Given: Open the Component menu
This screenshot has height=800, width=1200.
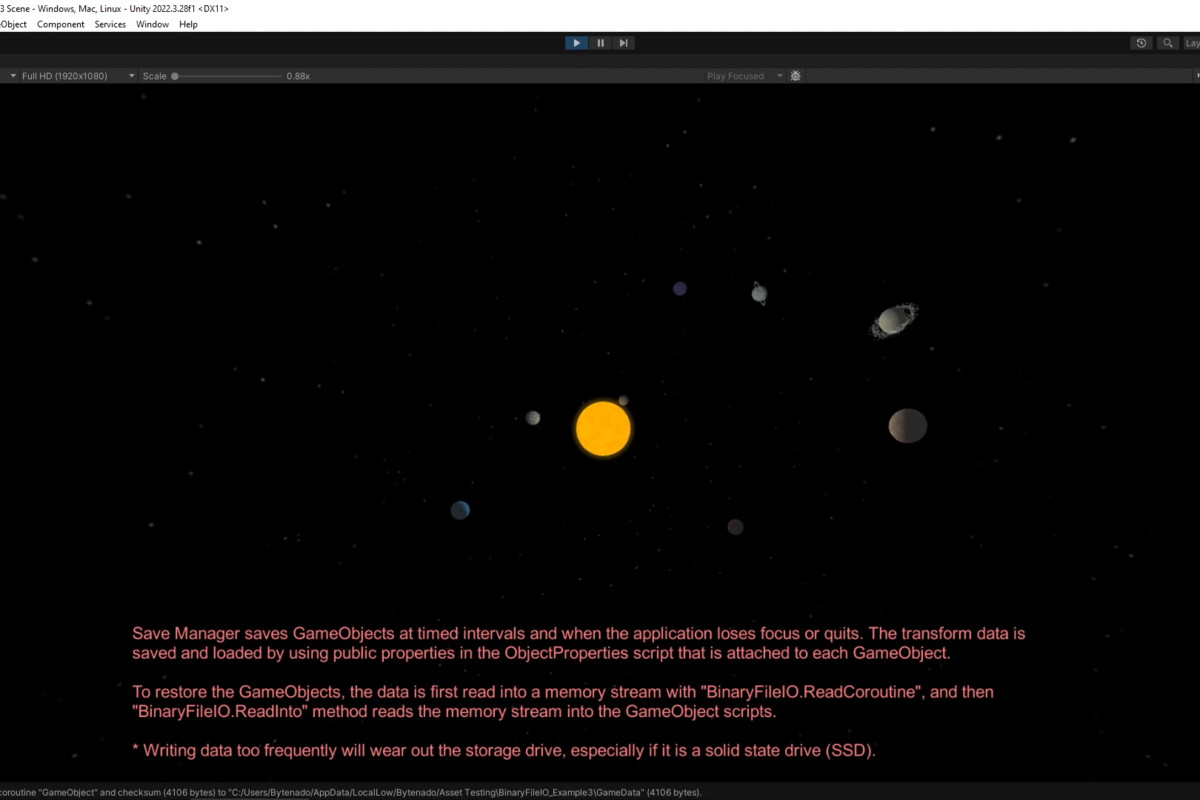Looking at the screenshot, I should coord(61,24).
